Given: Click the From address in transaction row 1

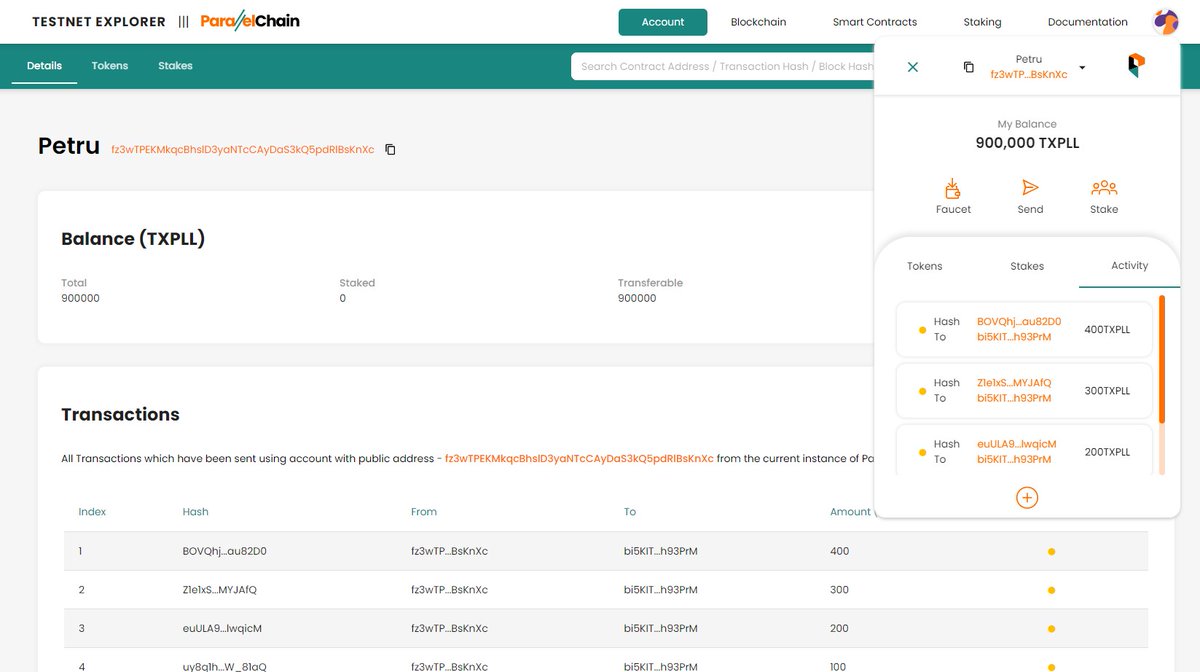Looking at the screenshot, I should pyautogui.click(x=449, y=552).
